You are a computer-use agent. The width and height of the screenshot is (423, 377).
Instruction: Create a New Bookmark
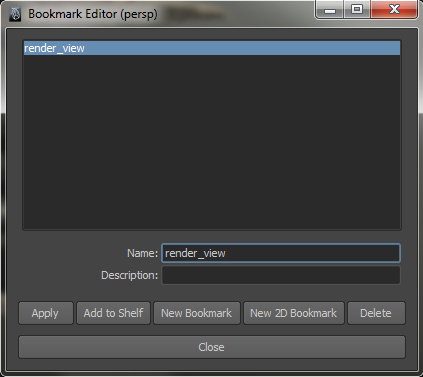tap(197, 313)
